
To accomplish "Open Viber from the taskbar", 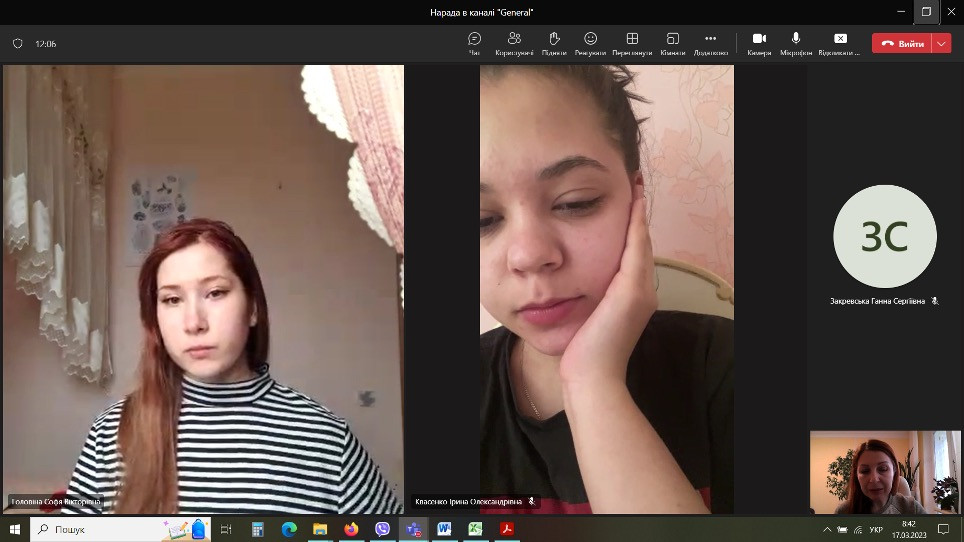I will [382, 529].
